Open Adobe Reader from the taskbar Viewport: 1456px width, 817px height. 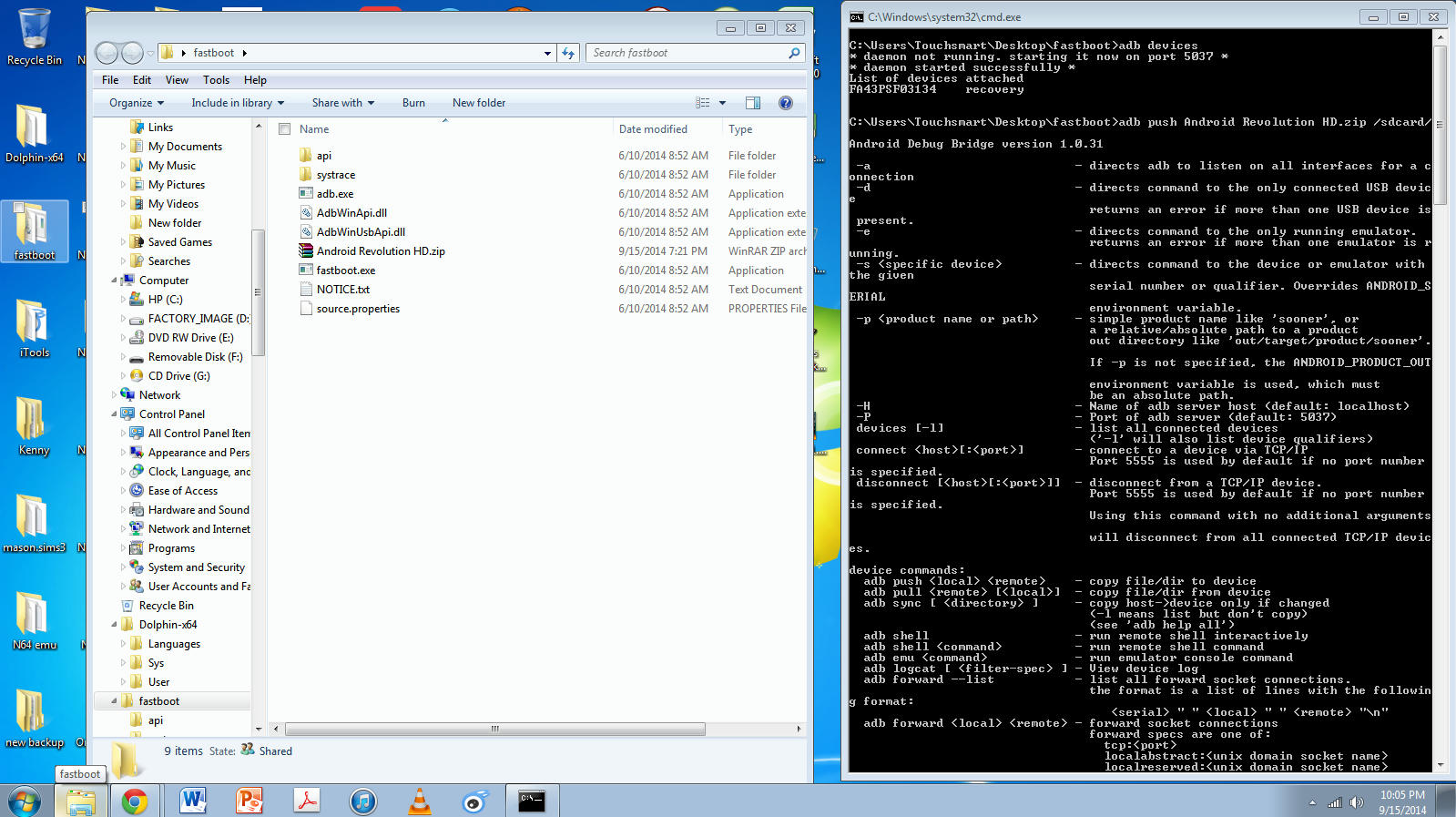(306, 802)
